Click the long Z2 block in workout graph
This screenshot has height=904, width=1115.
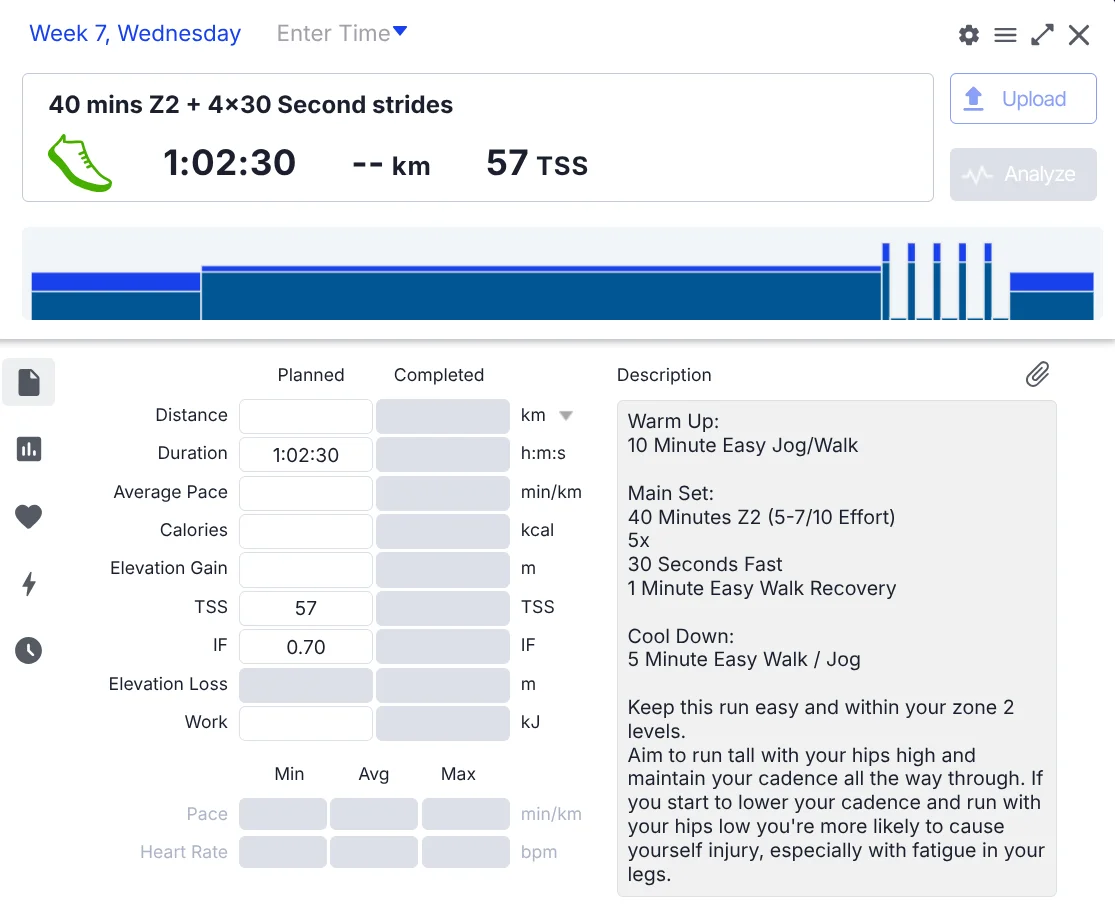click(x=540, y=294)
